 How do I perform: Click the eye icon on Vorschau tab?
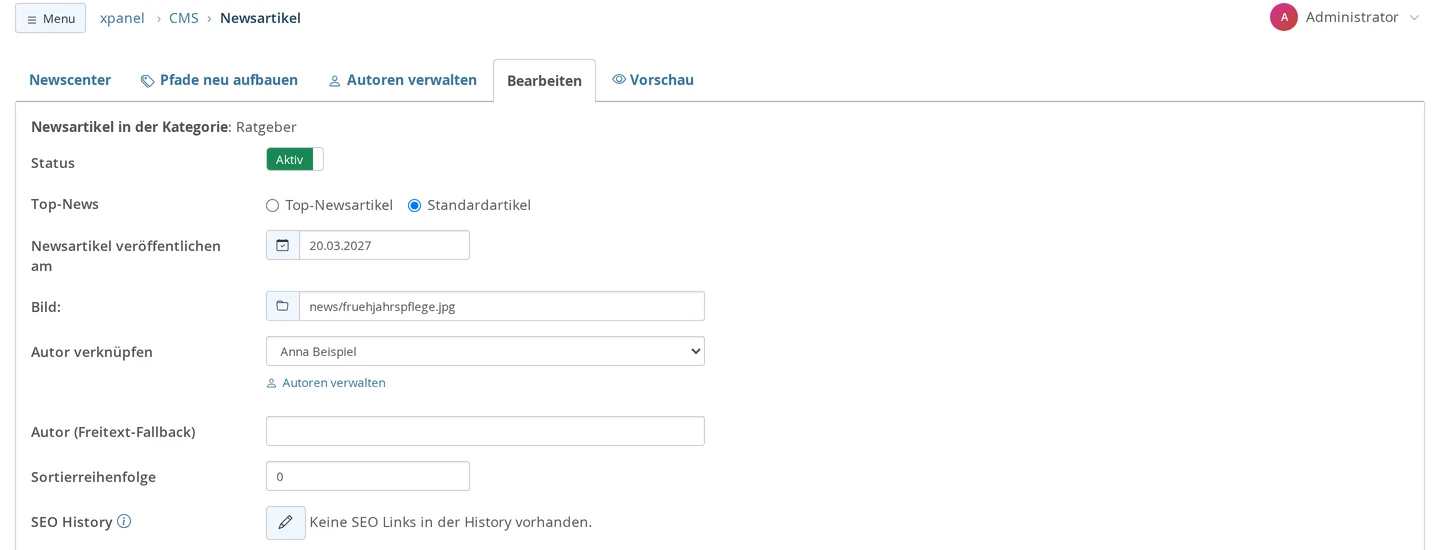(x=619, y=79)
